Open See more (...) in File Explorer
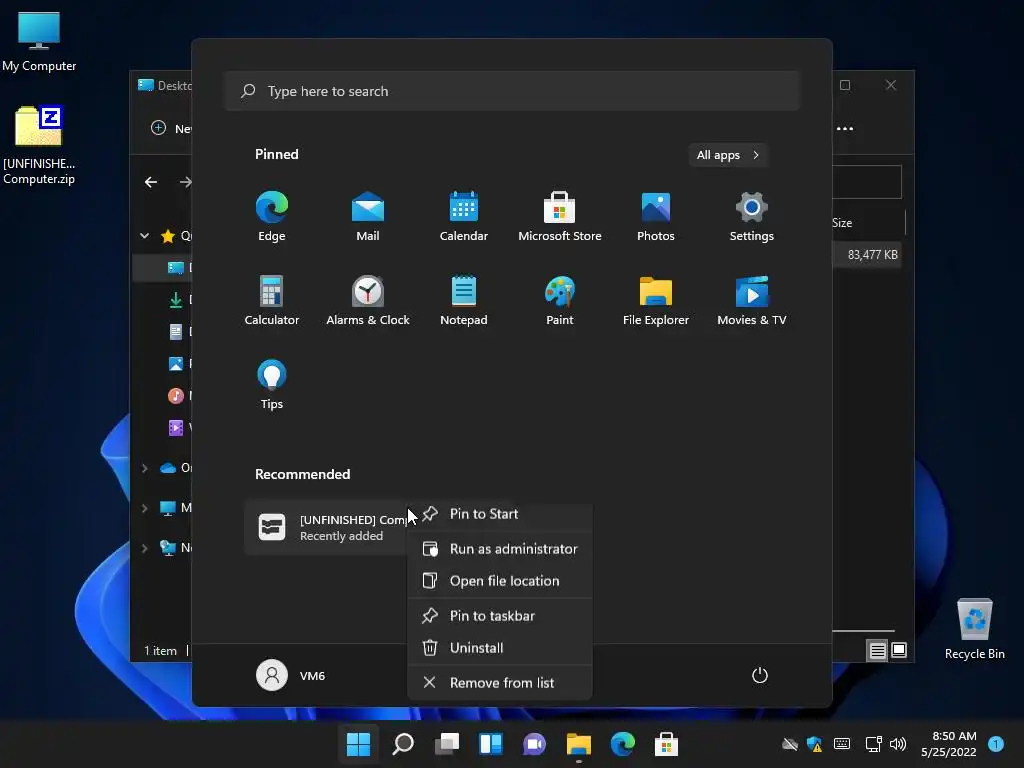Image resolution: width=1024 pixels, height=768 pixels. [844, 129]
